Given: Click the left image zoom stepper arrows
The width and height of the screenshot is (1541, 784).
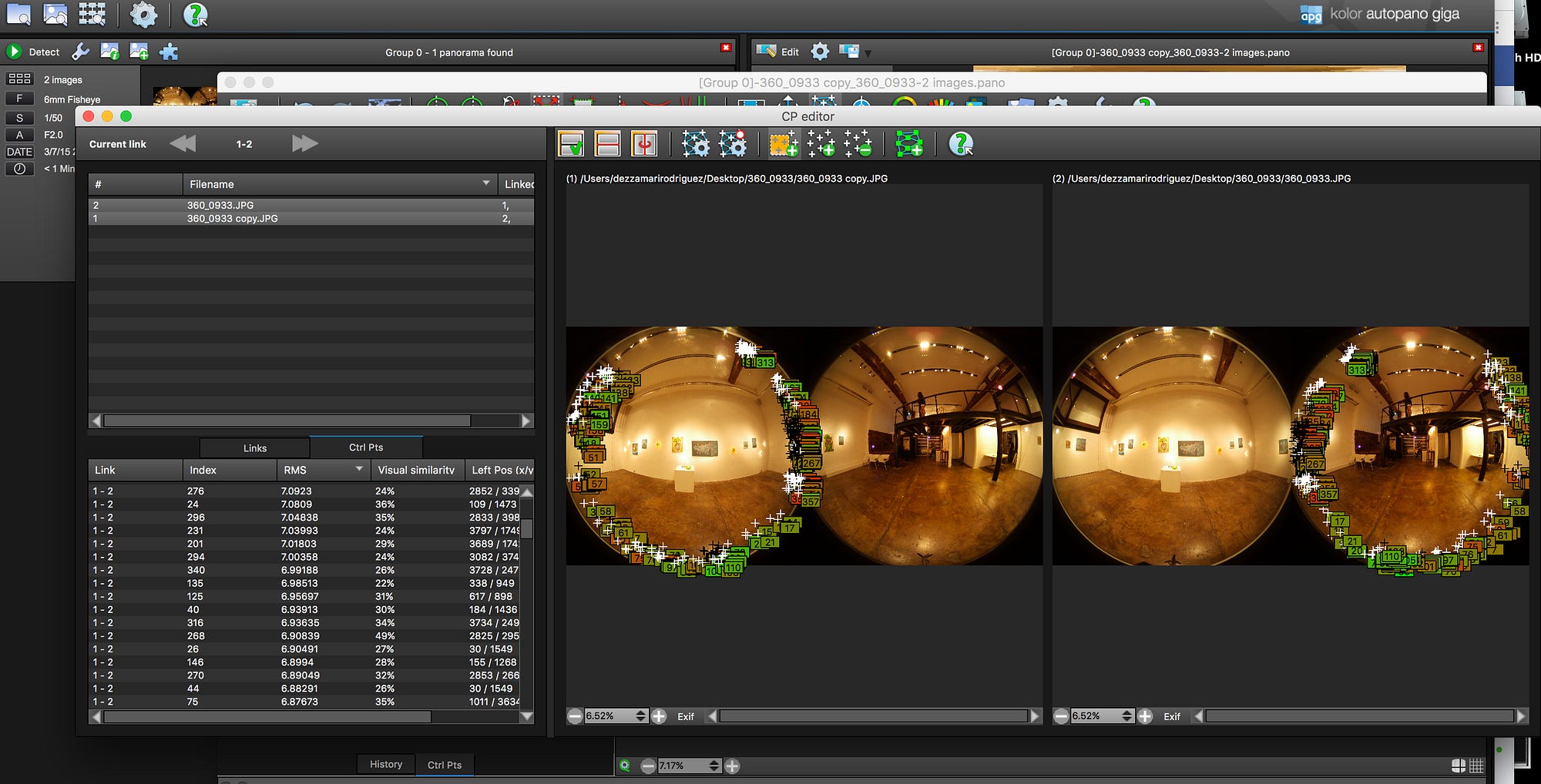Looking at the screenshot, I should [641, 716].
